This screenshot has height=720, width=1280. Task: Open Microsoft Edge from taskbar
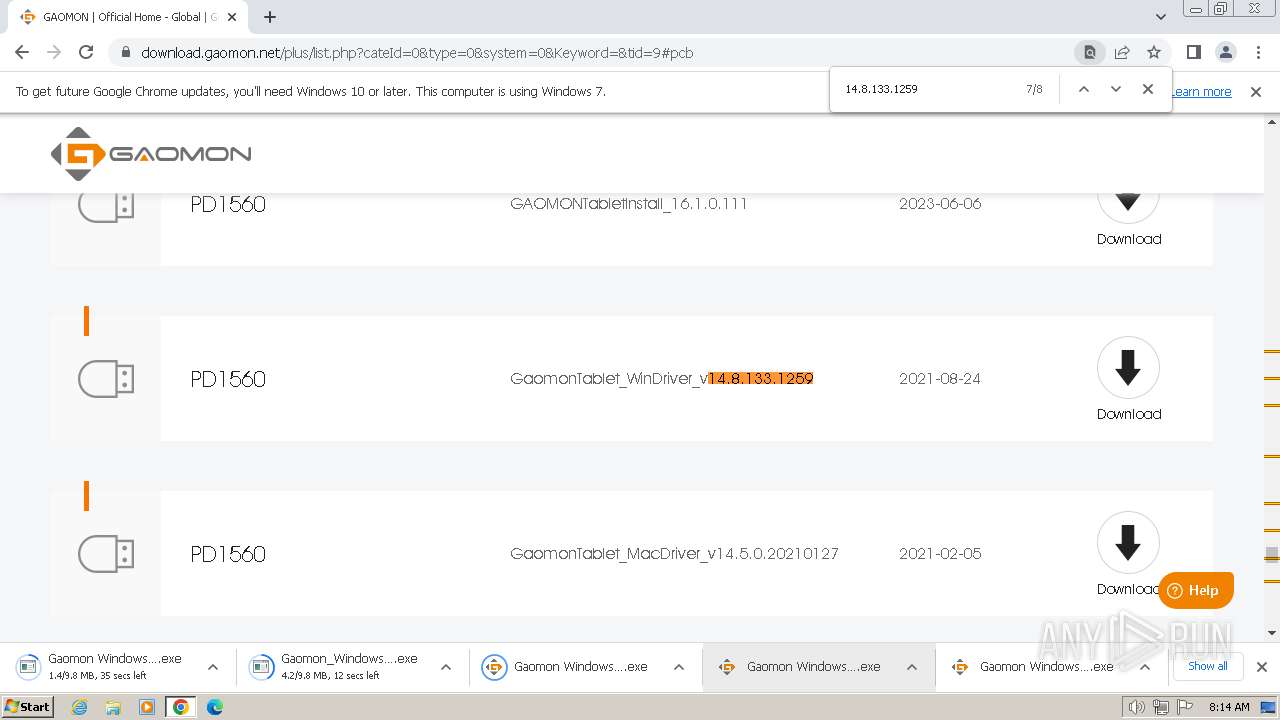[215, 707]
